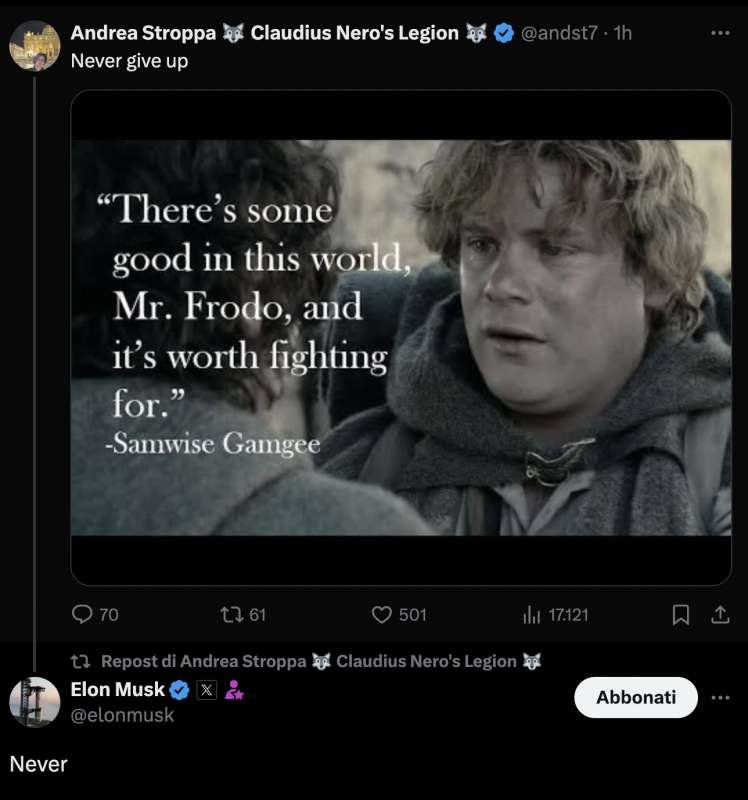Click Elon Musk's blue verified badge
This screenshot has width=748, height=800.
(180, 689)
